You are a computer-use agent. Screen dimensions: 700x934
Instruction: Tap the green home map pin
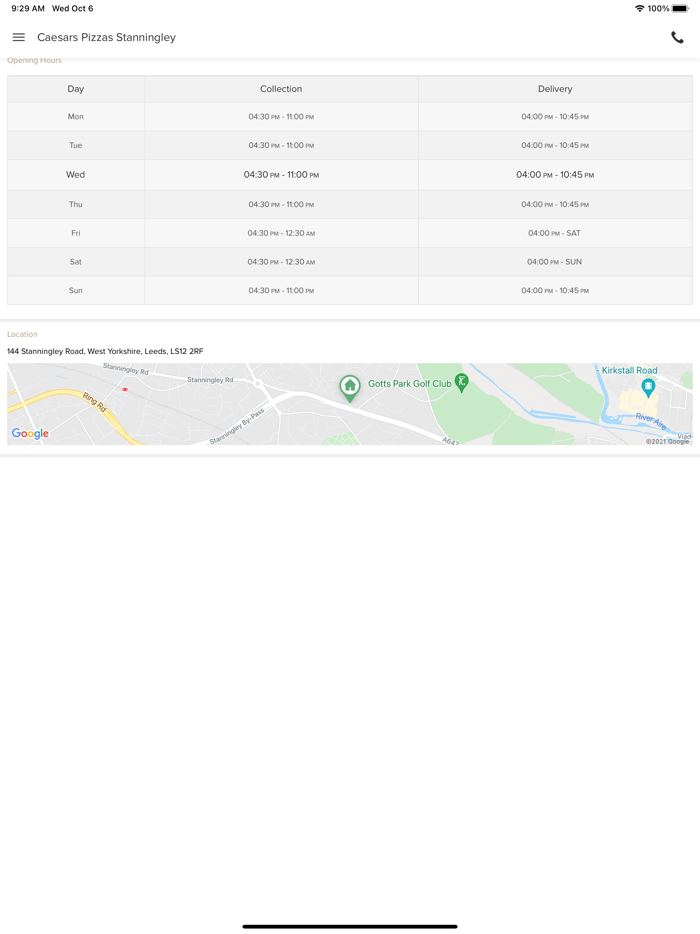[350, 386]
